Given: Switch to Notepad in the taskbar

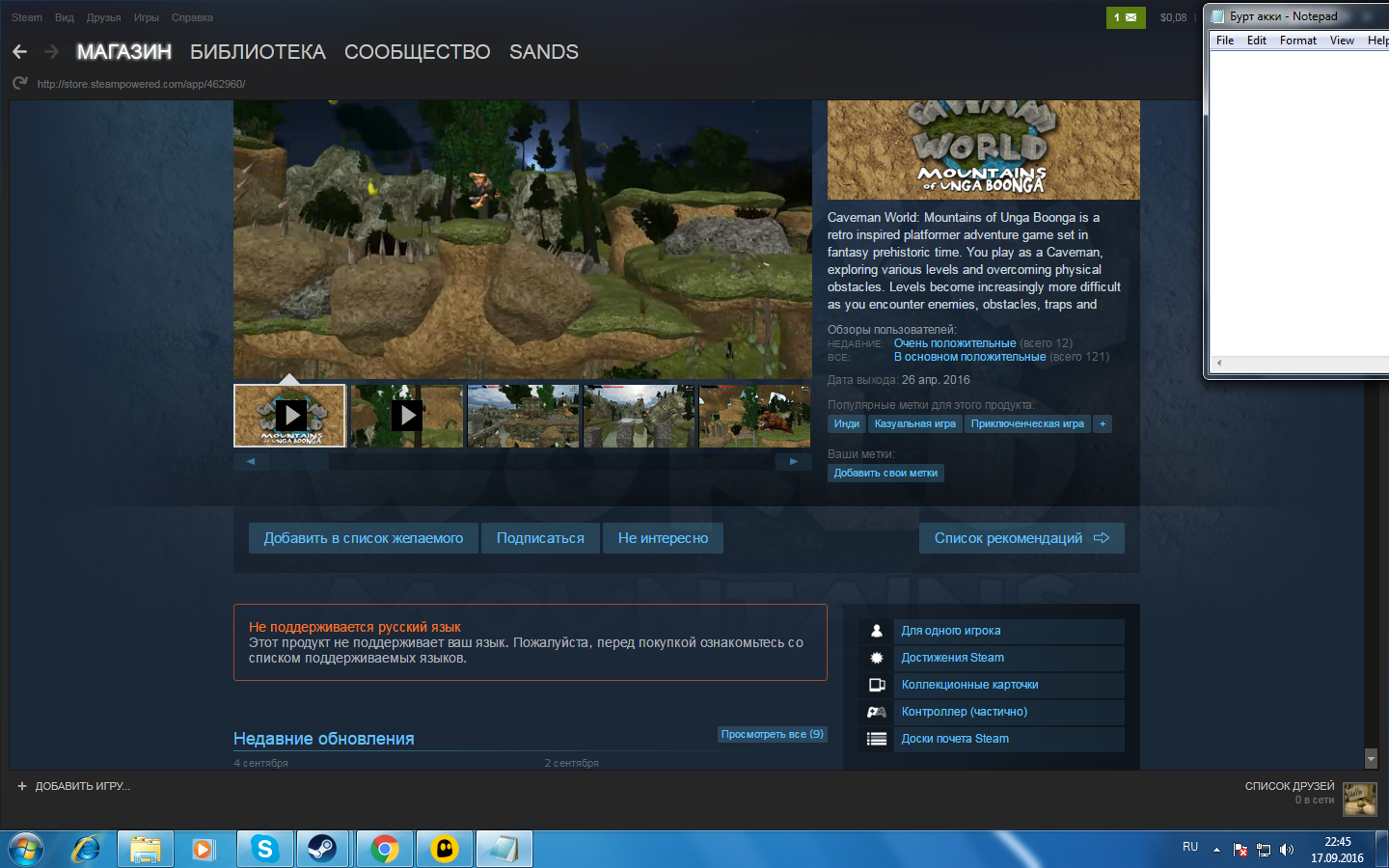Looking at the screenshot, I should (x=504, y=850).
